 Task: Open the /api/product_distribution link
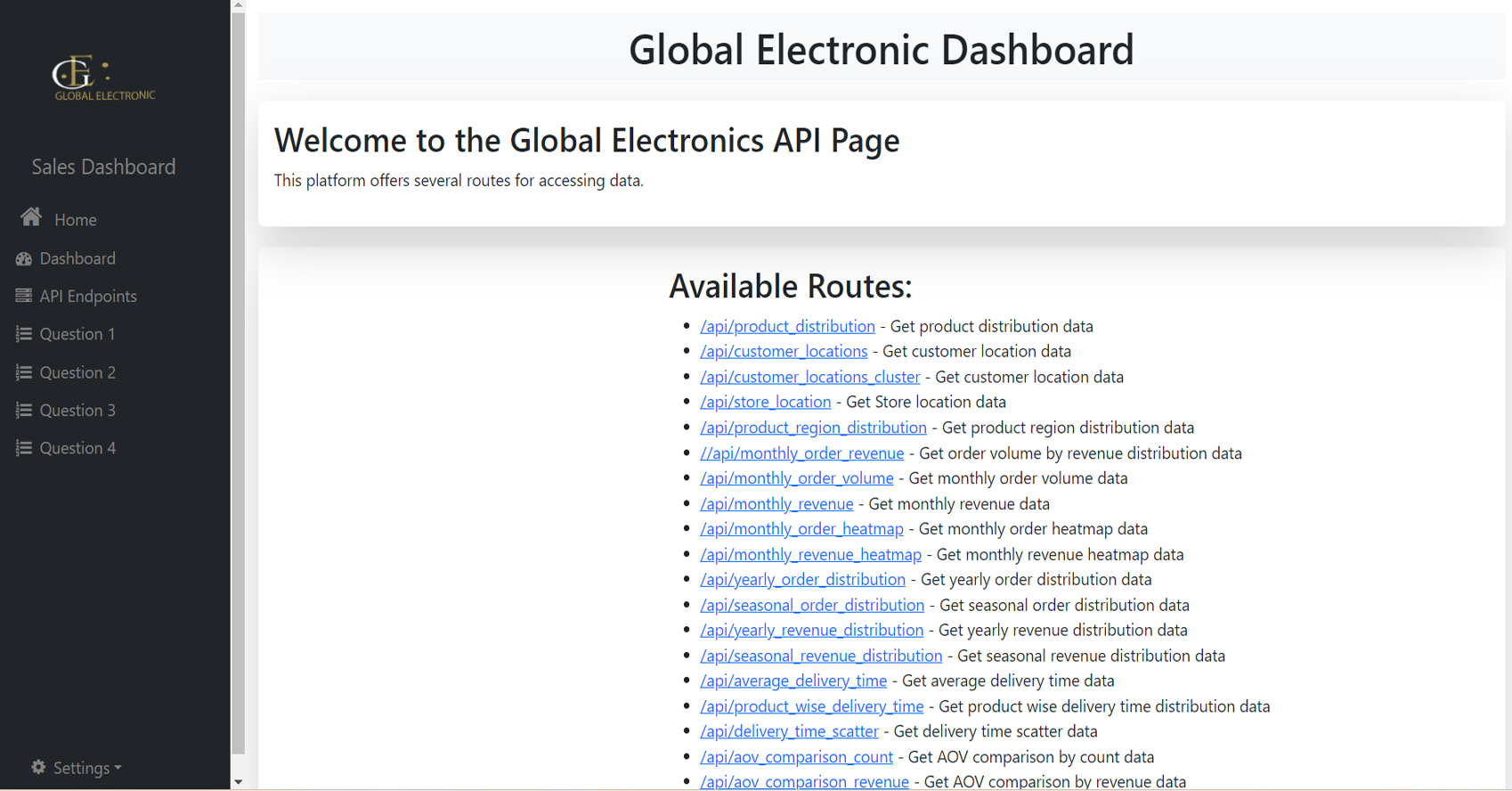tap(787, 327)
